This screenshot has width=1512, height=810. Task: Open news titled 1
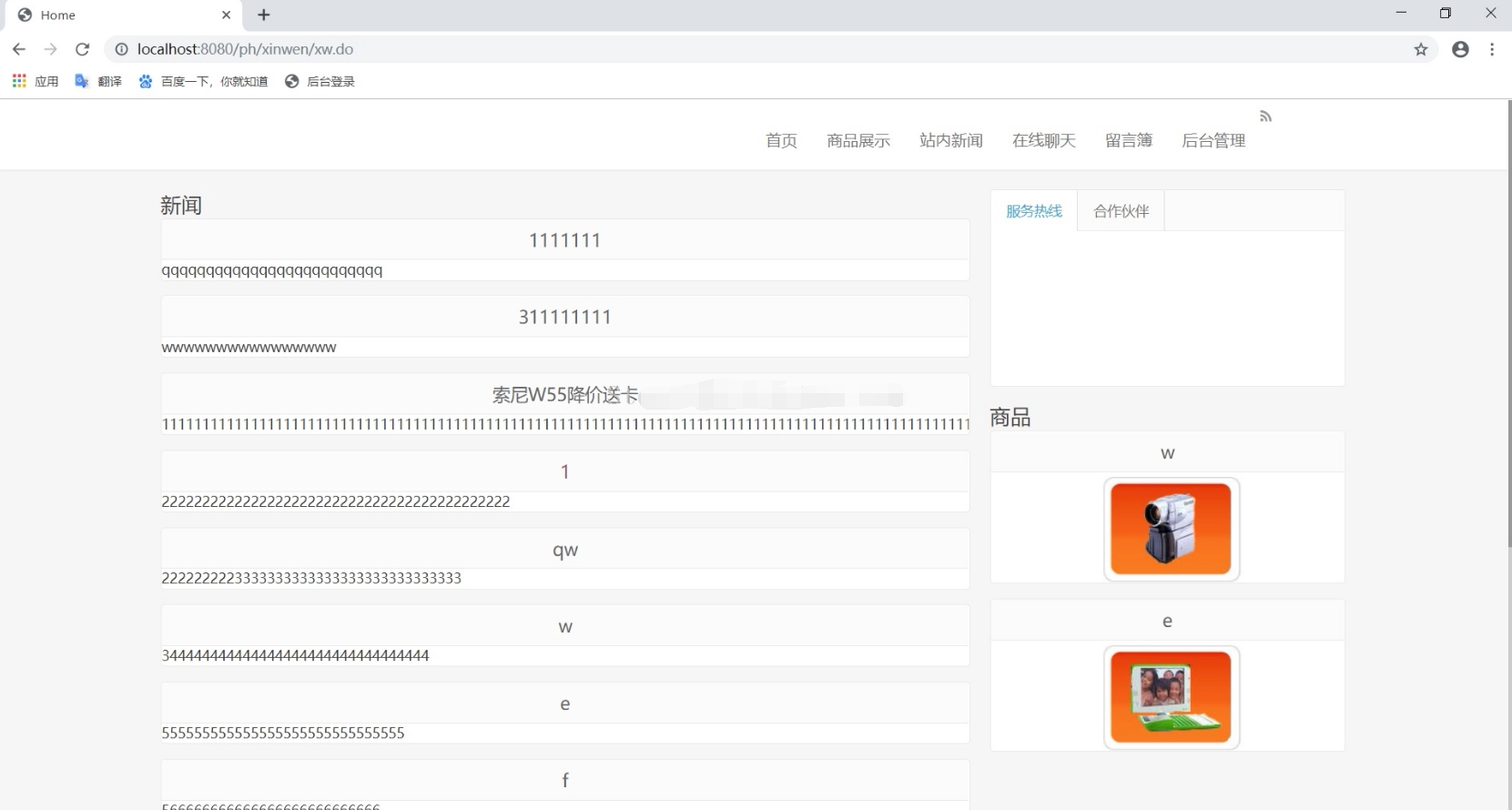(x=565, y=471)
